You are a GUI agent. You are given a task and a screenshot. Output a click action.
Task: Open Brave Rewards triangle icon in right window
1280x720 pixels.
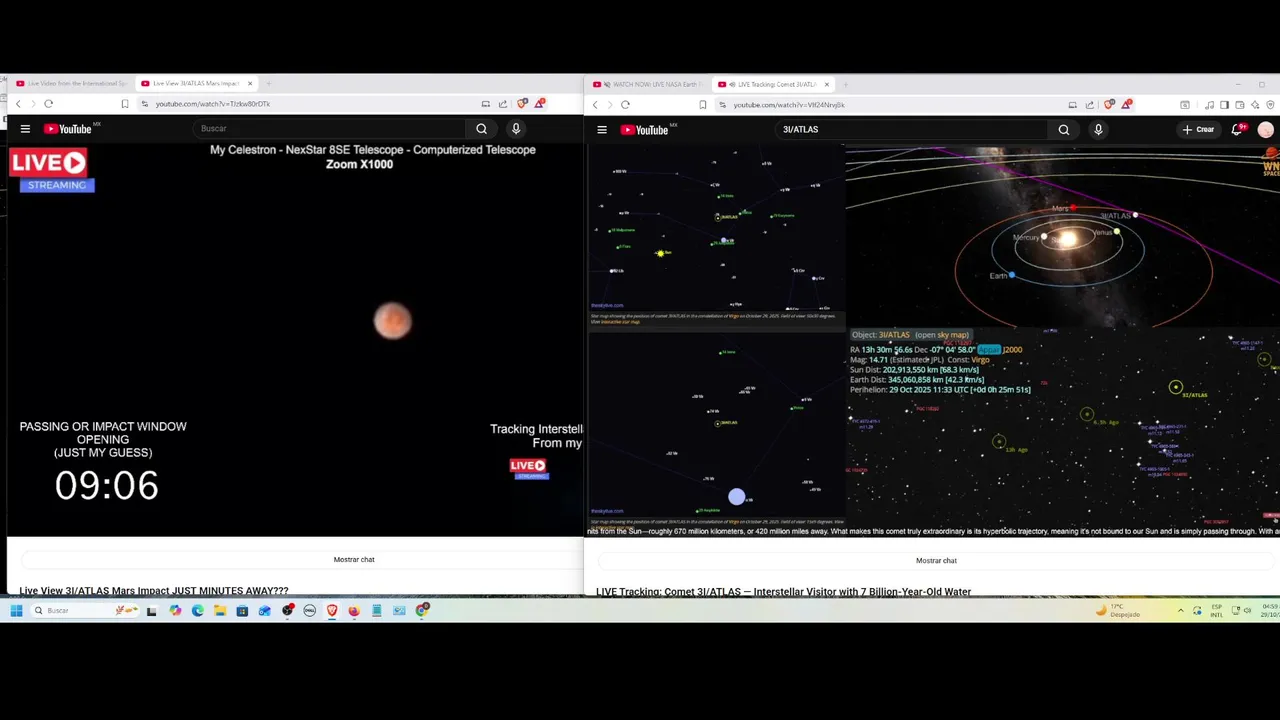click(x=1127, y=104)
